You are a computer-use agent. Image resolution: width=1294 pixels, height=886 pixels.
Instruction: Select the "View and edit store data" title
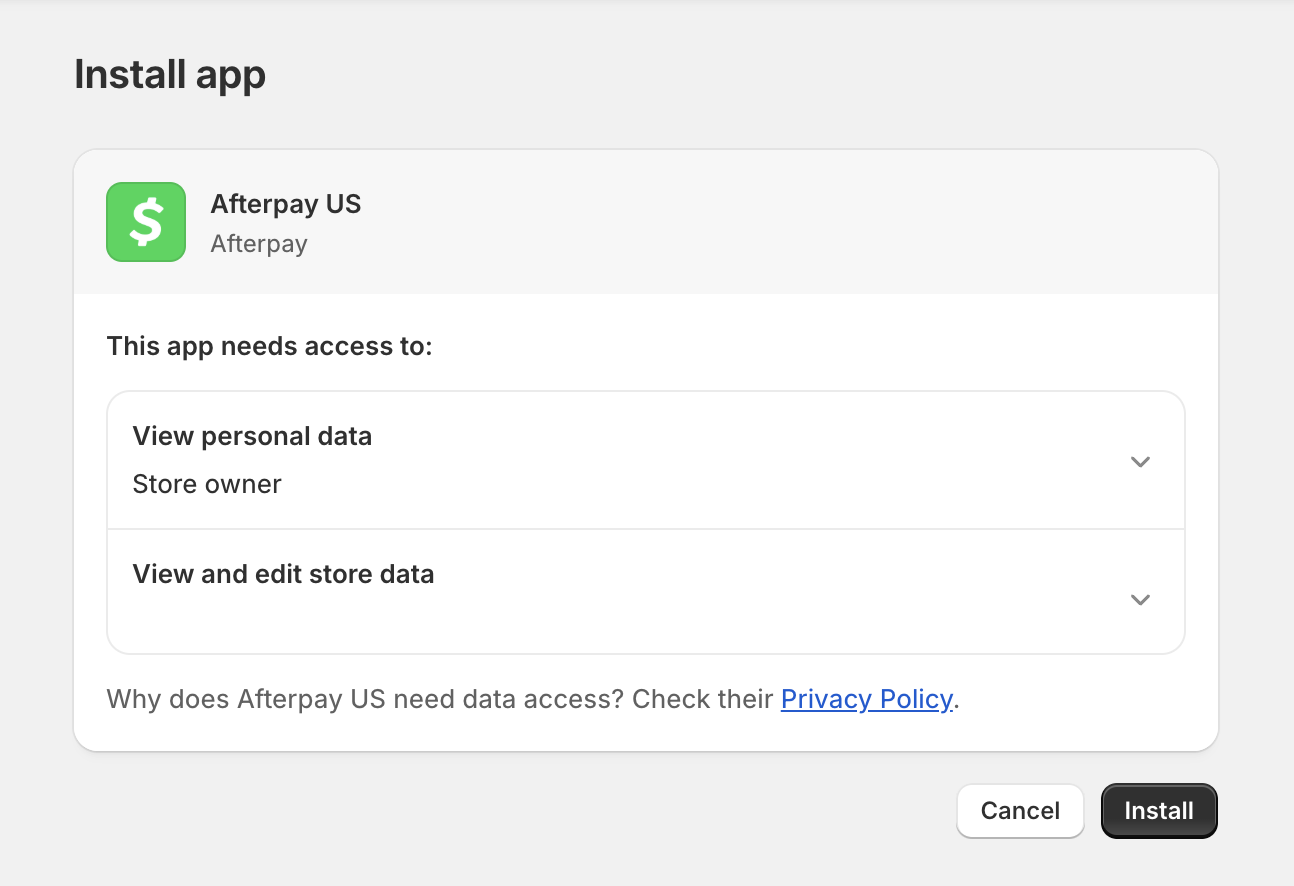[283, 574]
